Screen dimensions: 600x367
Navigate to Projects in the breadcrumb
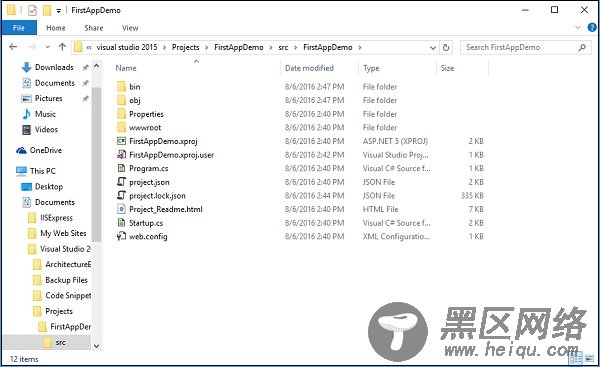click(186, 47)
